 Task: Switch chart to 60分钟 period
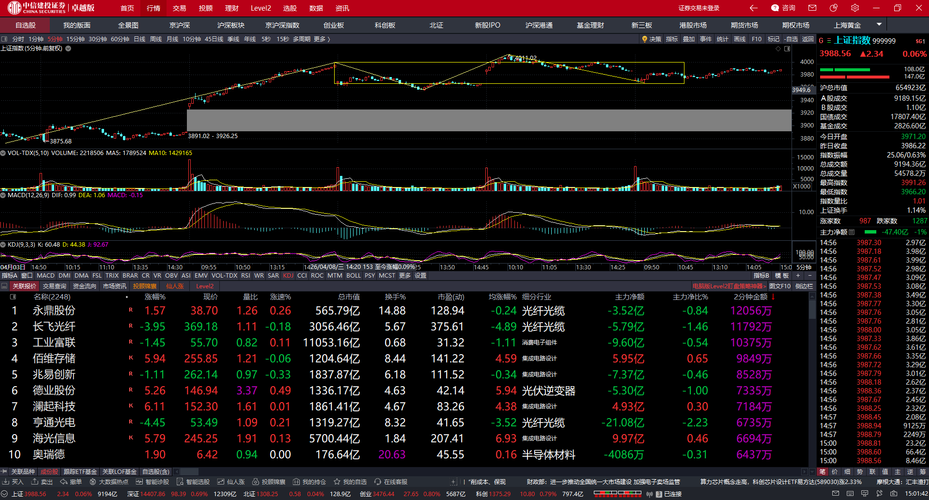120,39
